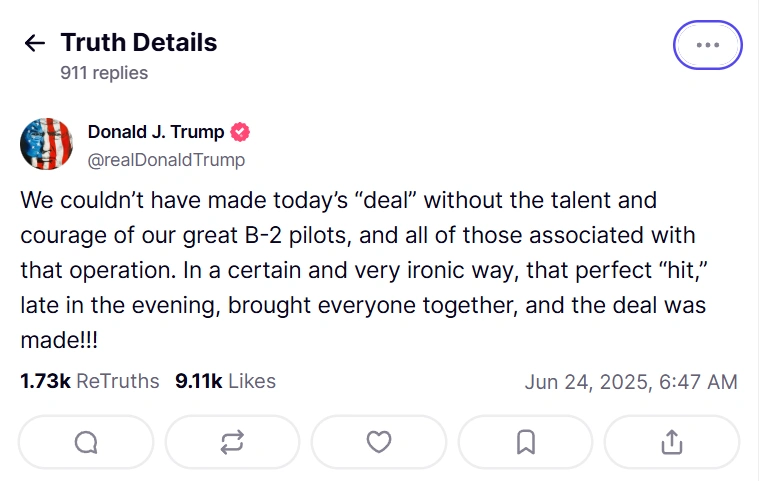The image size is (767, 481).
Task: View the 1.73k ReTruths list
Action: 90,381
